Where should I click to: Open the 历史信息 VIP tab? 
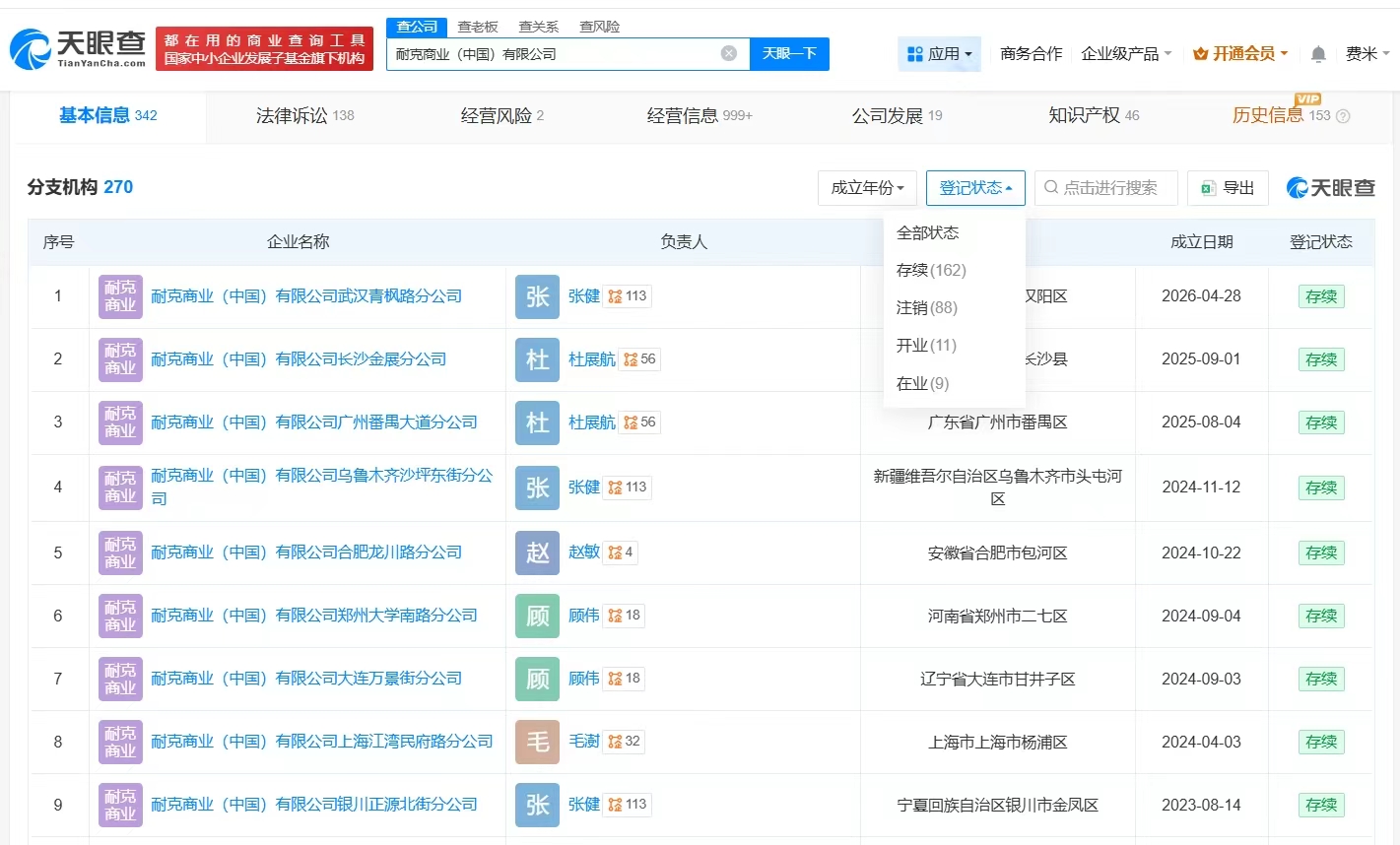coord(1282,116)
